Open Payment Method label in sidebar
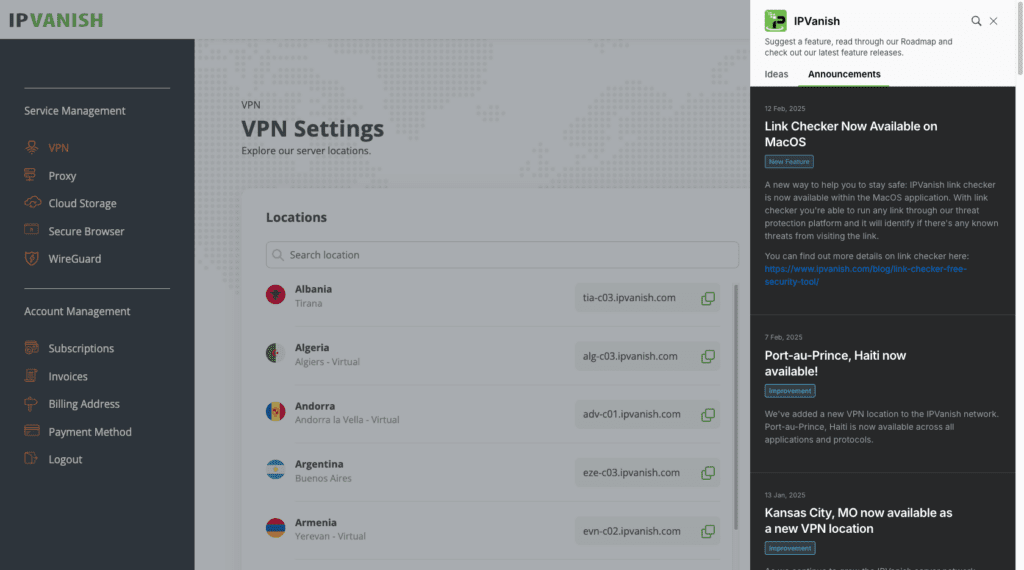Screen dimensions: 1024x570 (89, 432)
